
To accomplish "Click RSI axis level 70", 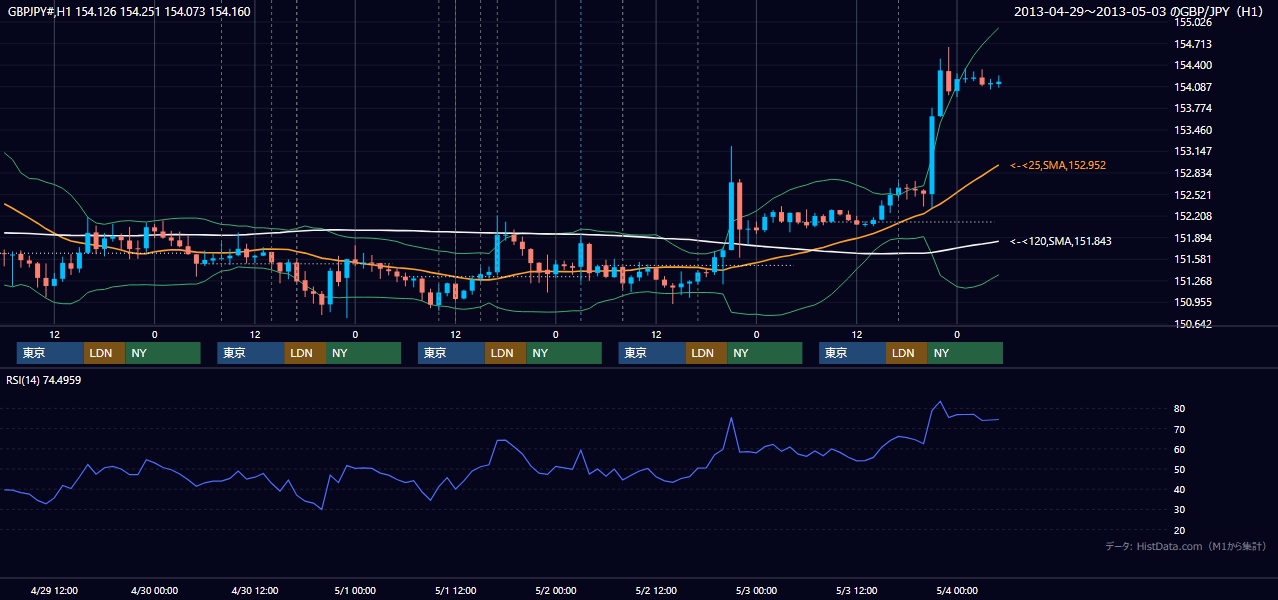I will point(1180,429).
